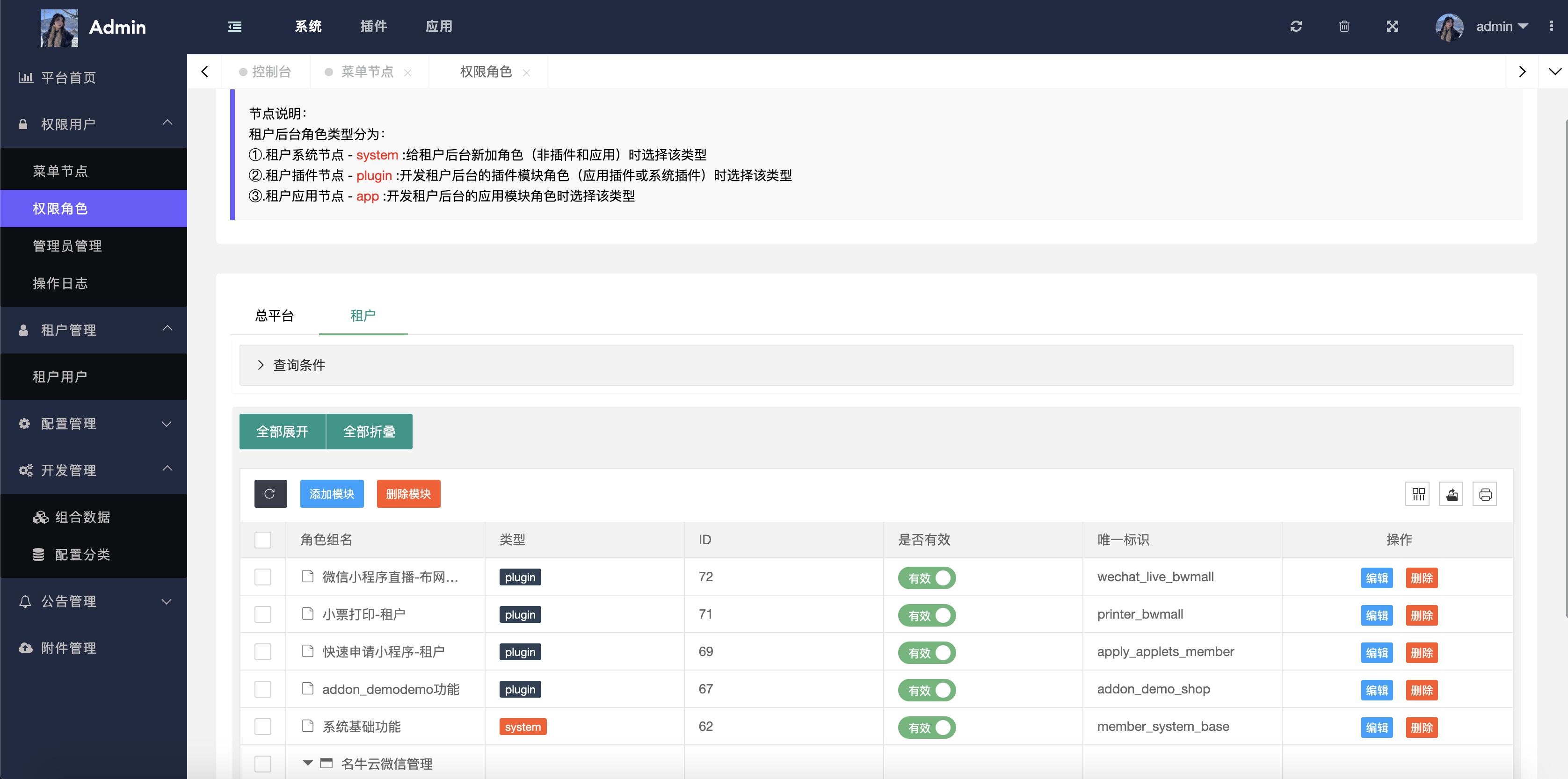Collapse the 名牛云微信管理 tree node
The height and width of the screenshot is (779, 1568).
tap(307, 763)
